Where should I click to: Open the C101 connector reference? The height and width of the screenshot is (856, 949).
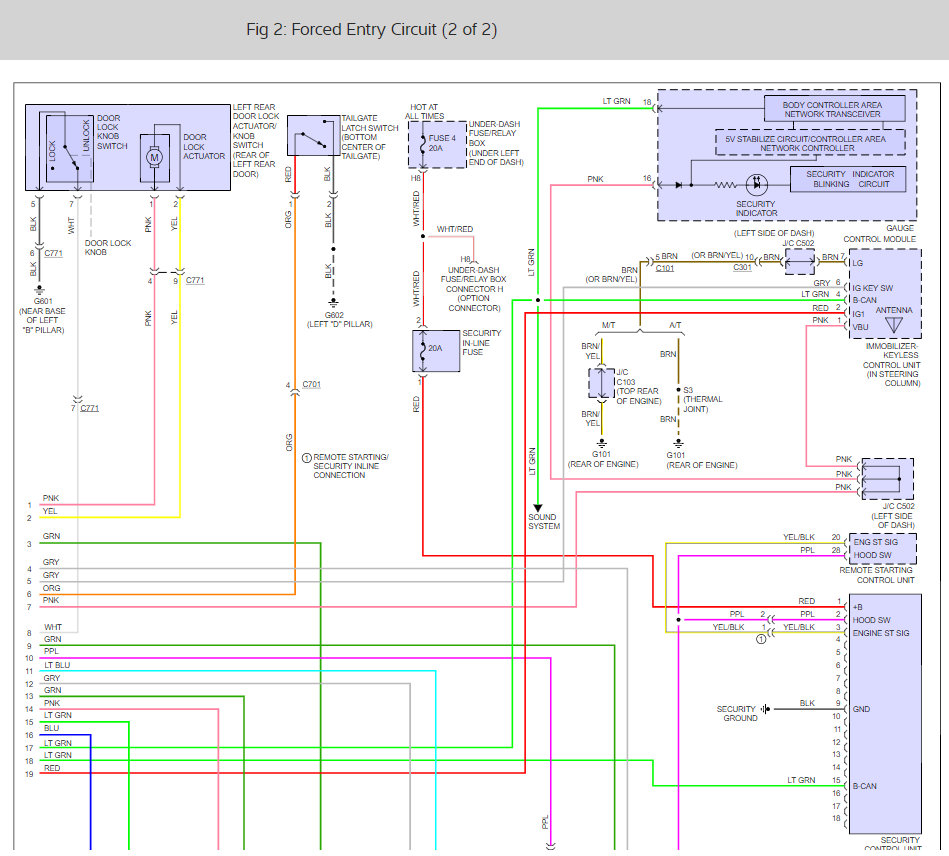665,268
